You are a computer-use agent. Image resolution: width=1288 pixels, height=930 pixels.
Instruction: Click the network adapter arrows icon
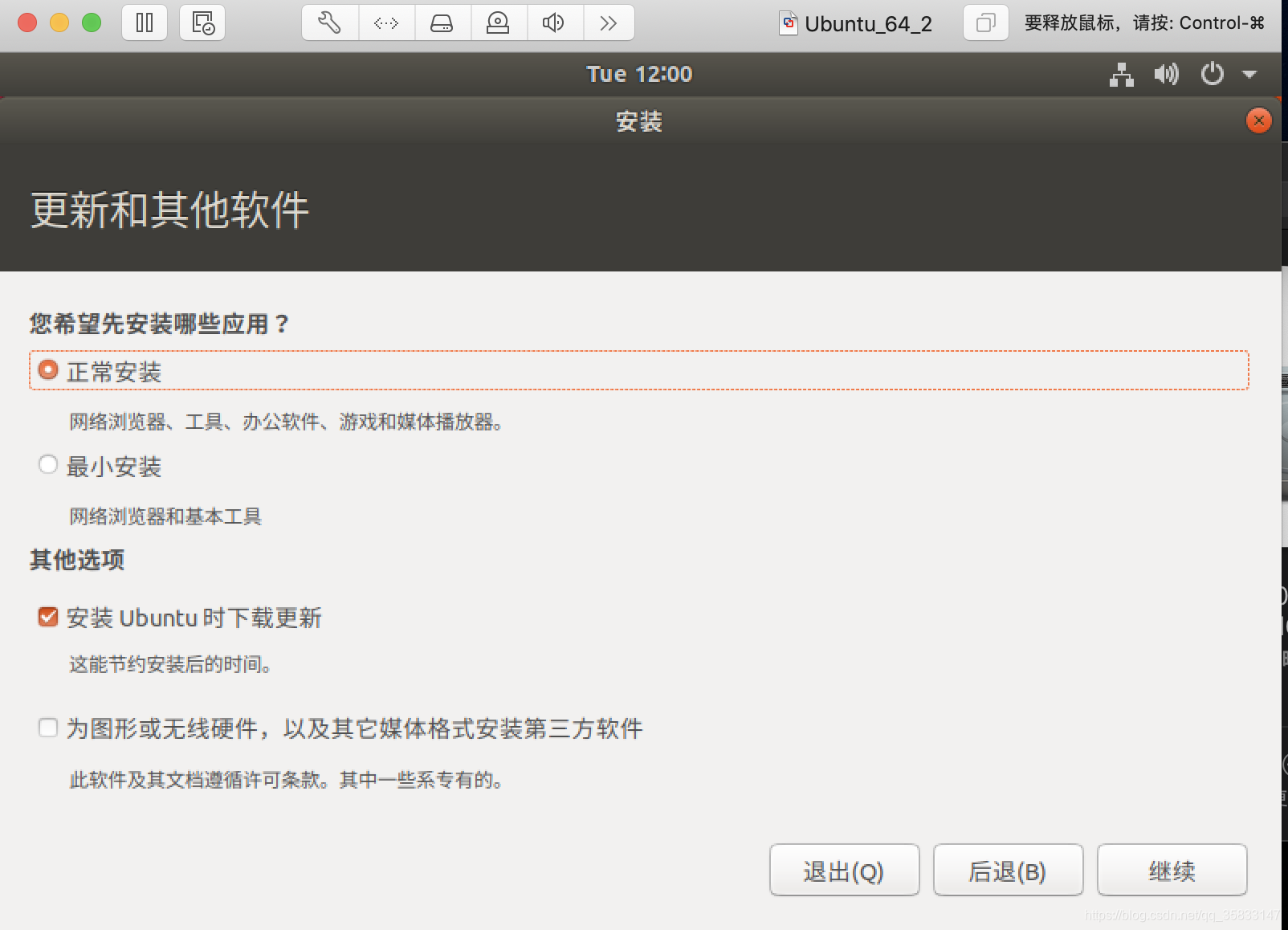click(386, 22)
